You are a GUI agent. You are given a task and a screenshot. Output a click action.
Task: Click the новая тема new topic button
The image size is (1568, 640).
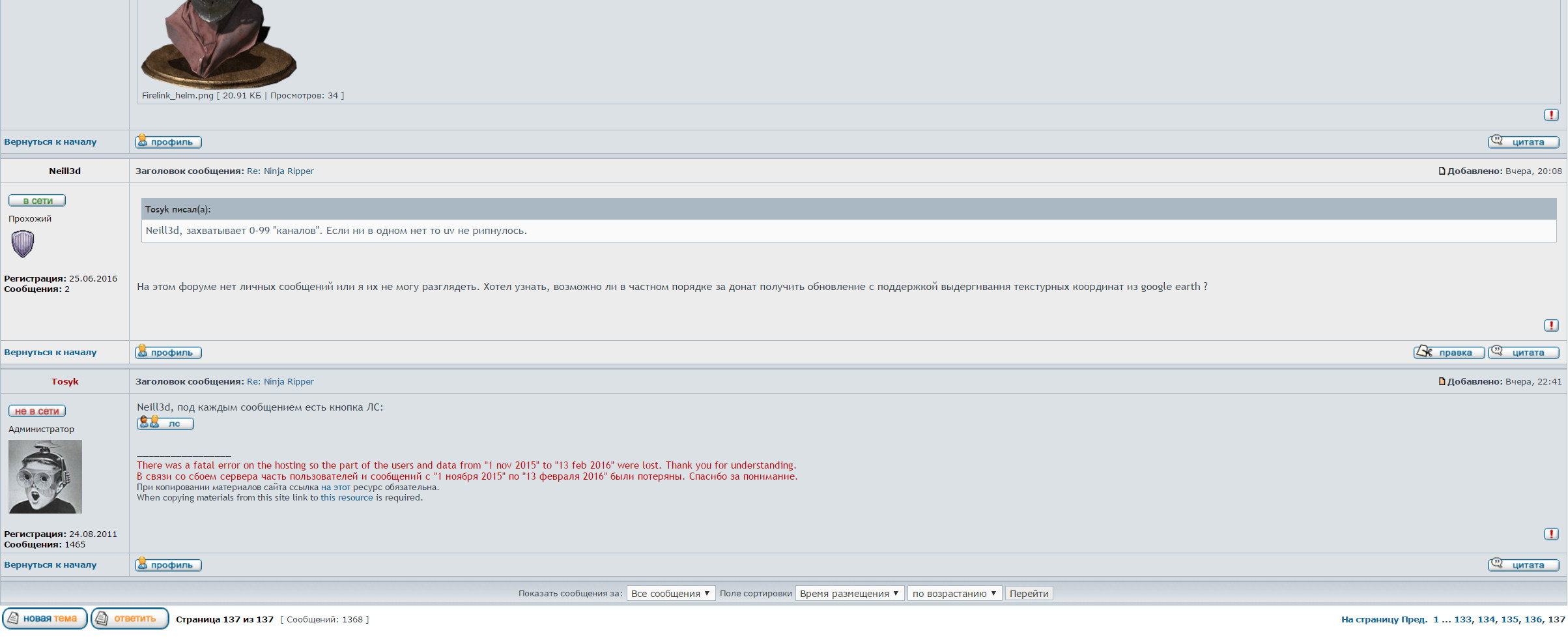45,618
